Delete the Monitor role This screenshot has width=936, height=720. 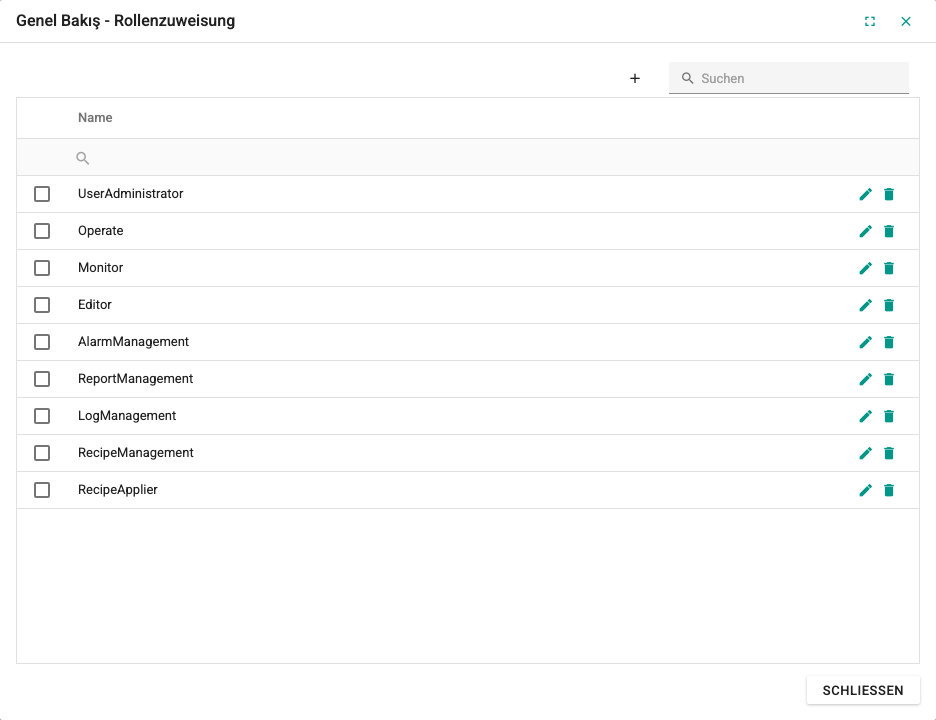point(889,268)
